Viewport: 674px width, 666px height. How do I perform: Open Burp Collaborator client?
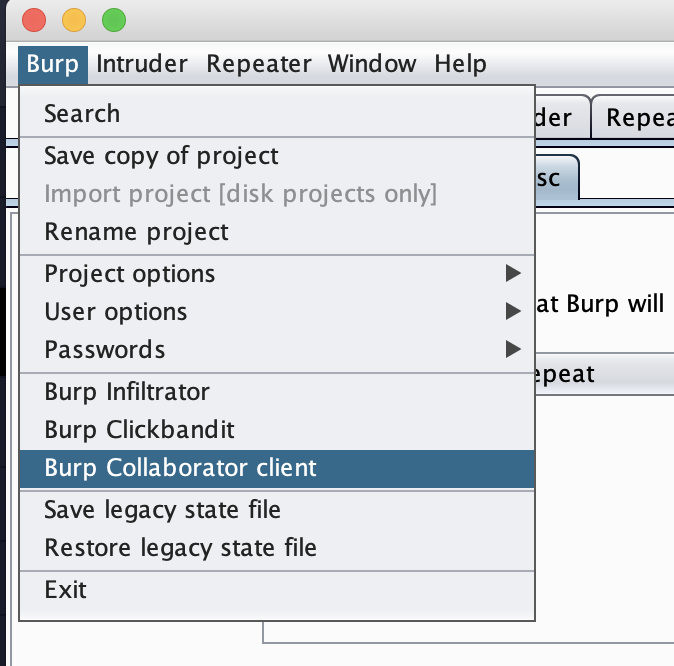coord(277,468)
